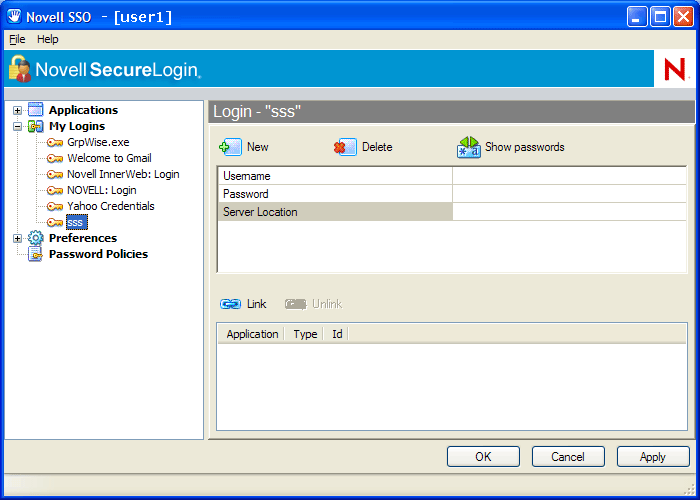
Task: Collapse the My Logins tree node
Action: (17, 126)
